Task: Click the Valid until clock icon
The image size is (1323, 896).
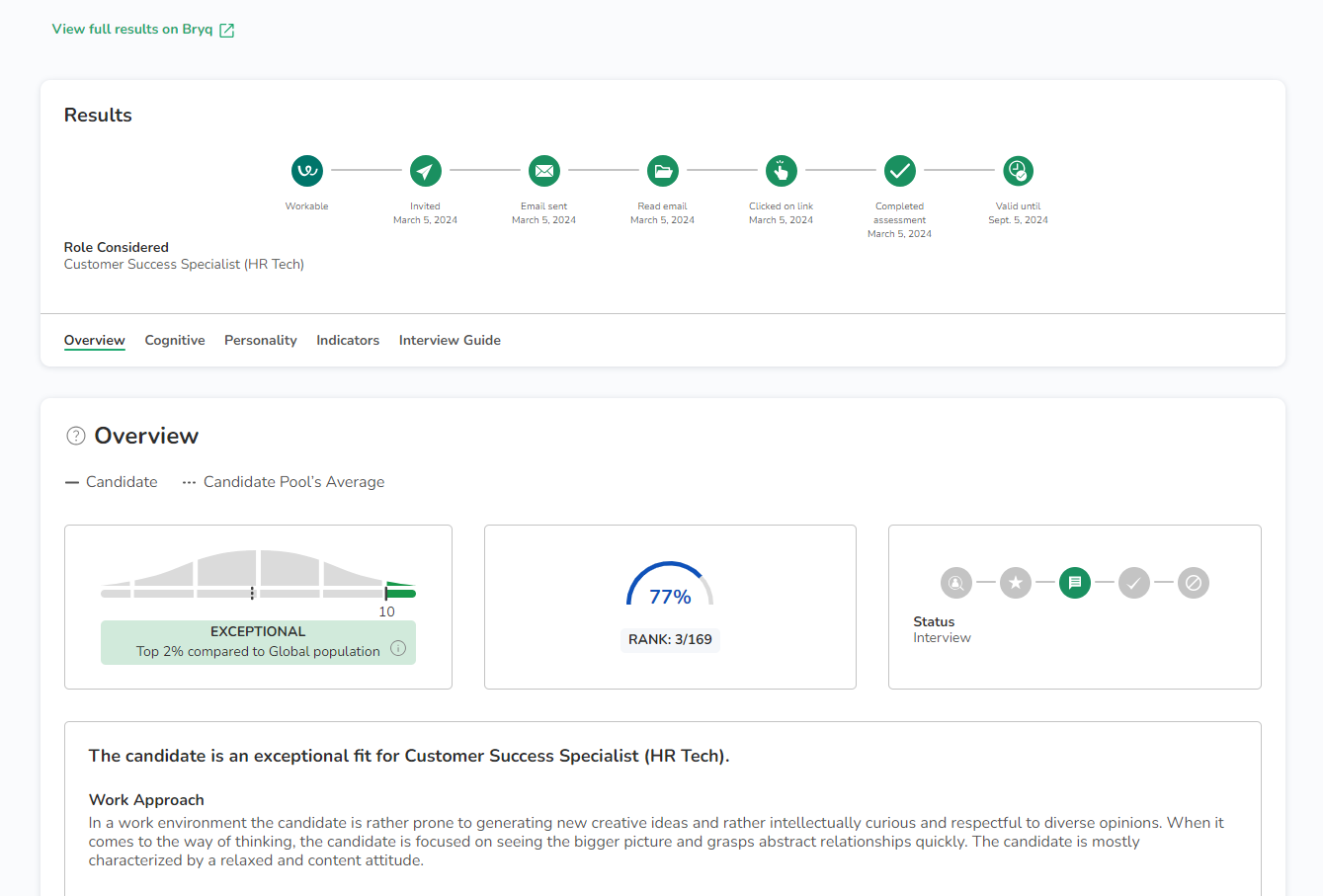Action: click(x=1018, y=171)
